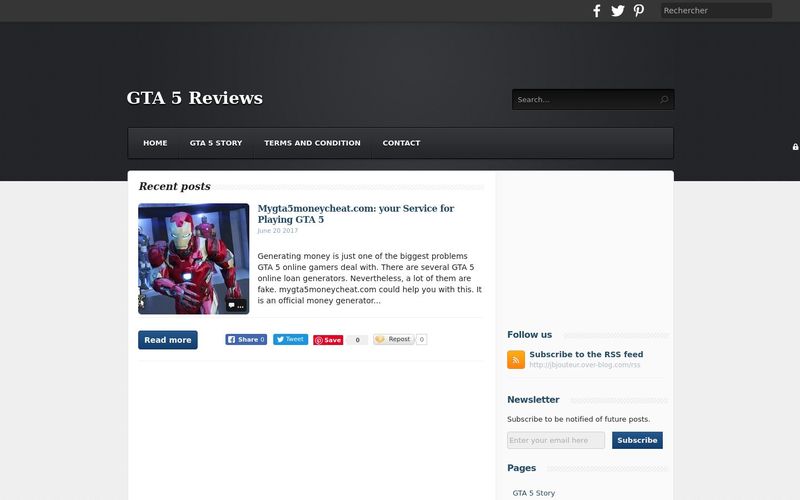The height and width of the screenshot is (500, 800).
Task: Open the Mygta5moneycheat.com post title link
Action: pyautogui.click(x=356, y=214)
